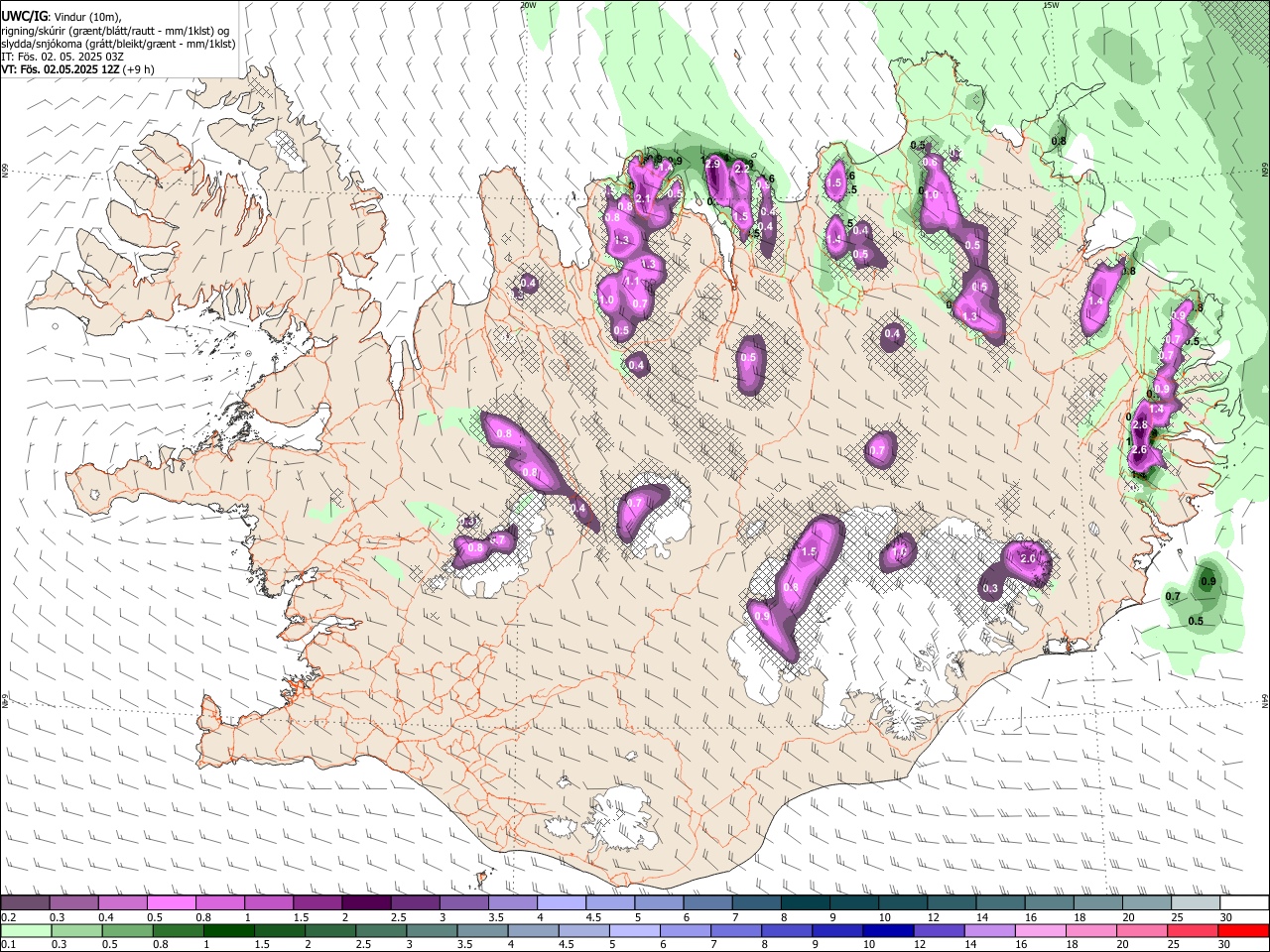Click the pale grey 25–30 swatch in the top legend row
This screenshot has width=1270, height=952.
pyautogui.click(x=1196, y=903)
